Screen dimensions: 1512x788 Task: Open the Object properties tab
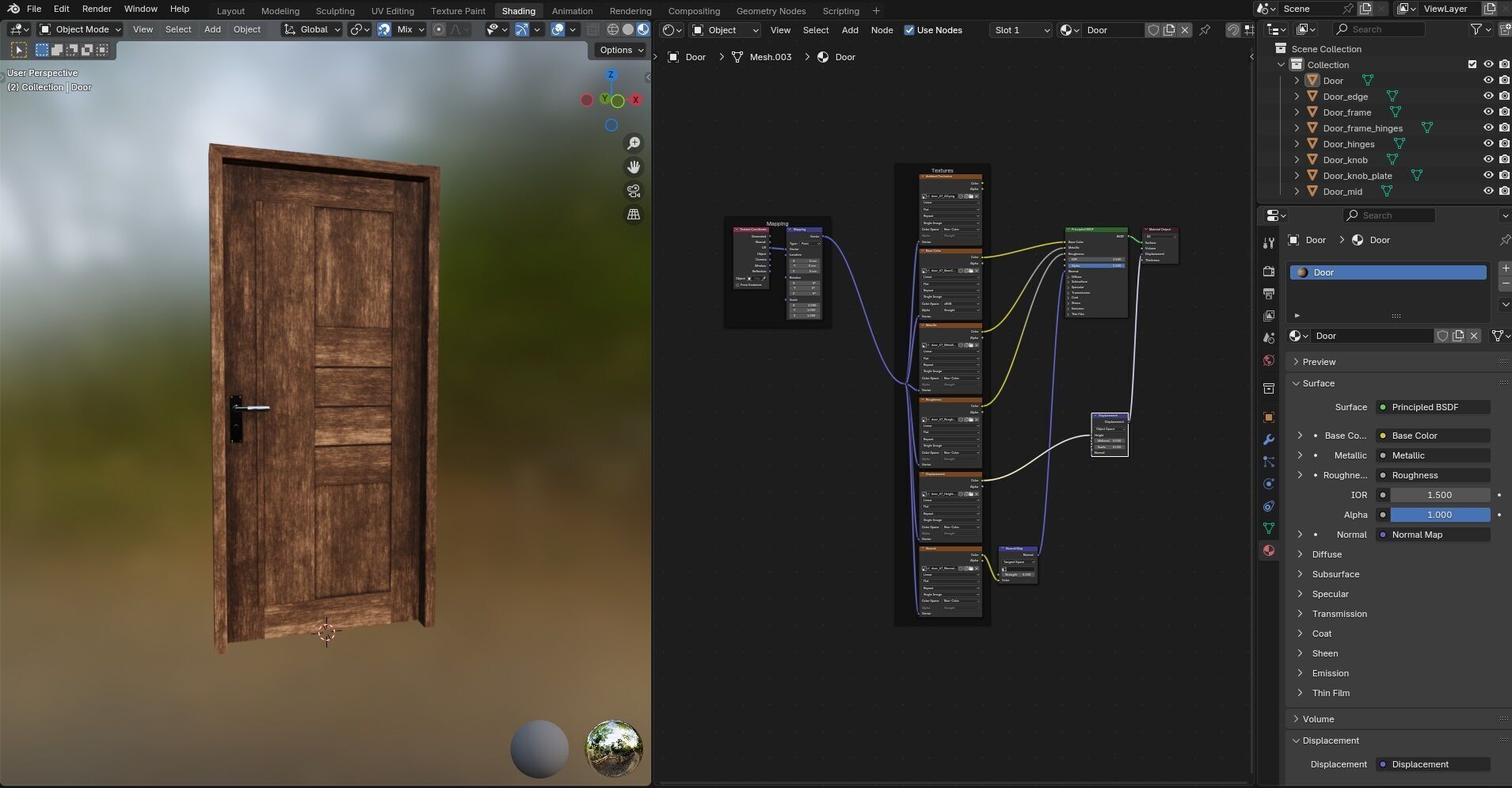(1269, 417)
